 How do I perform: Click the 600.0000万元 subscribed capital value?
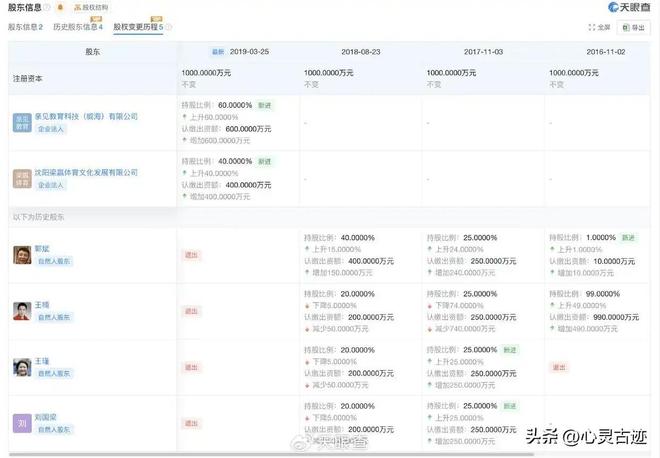[x=248, y=129]
